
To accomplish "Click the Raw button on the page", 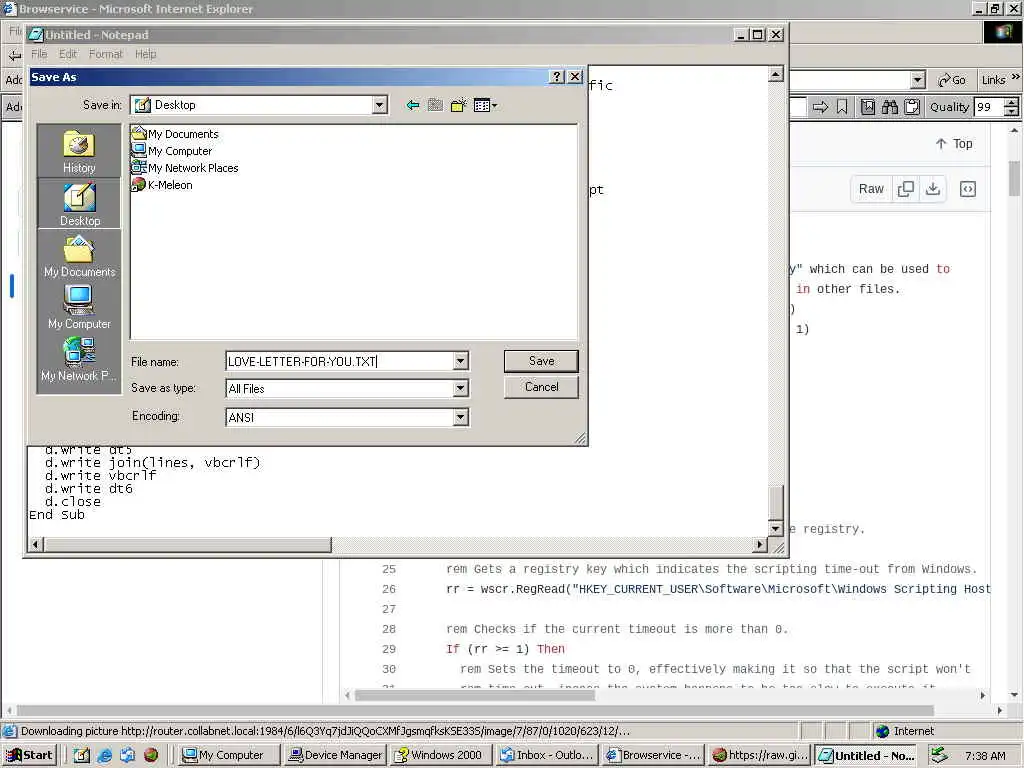I will (871, 189).
